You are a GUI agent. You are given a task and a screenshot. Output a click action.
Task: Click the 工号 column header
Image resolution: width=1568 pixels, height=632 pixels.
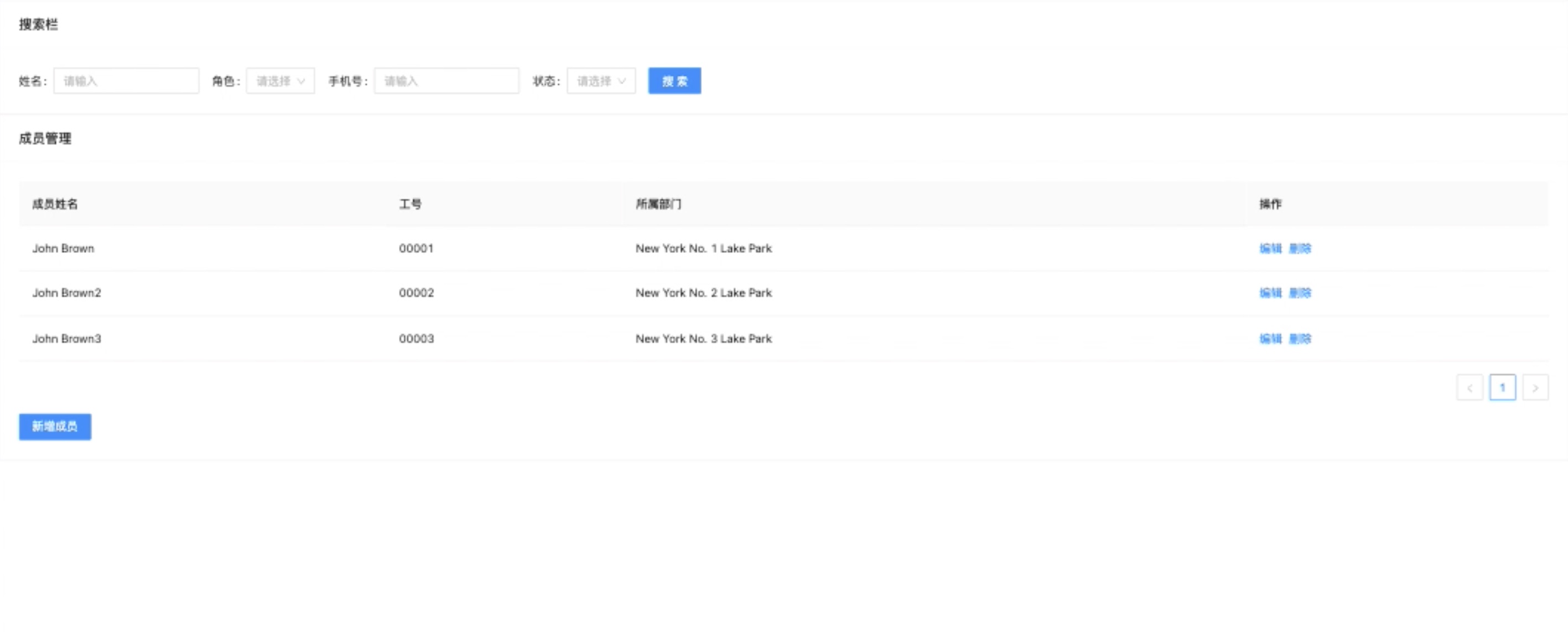(x=411, y=204)
